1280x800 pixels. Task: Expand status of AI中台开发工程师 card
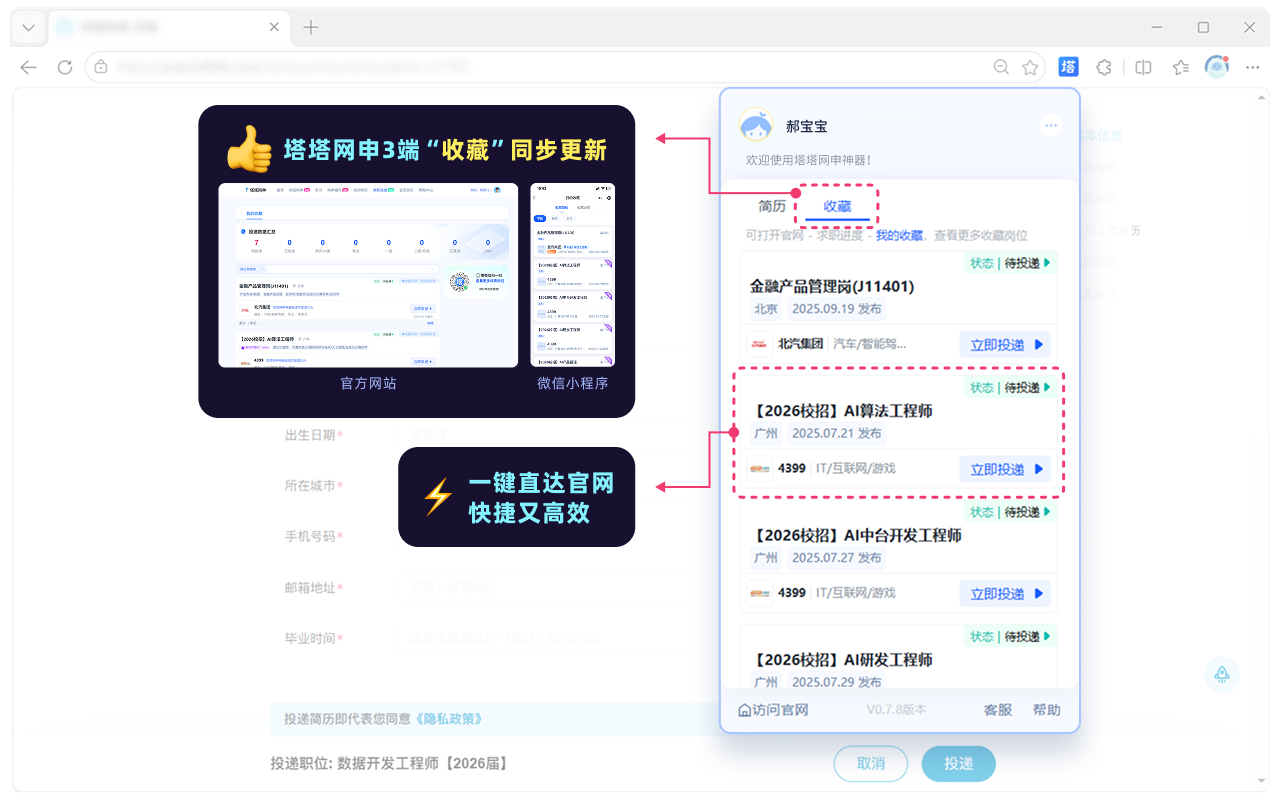click(x=1011, y=512)
